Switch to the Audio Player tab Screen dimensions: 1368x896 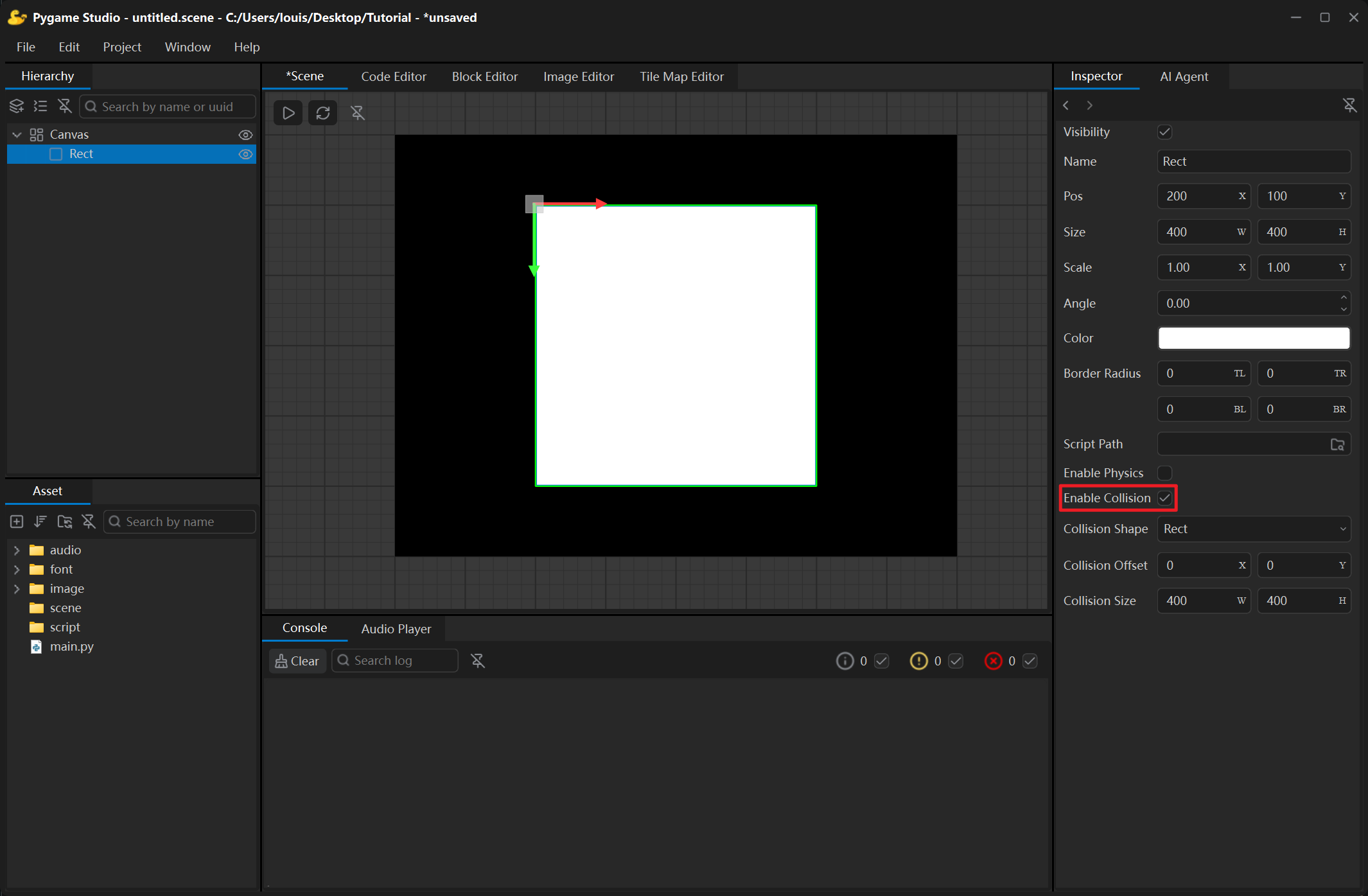396,629
